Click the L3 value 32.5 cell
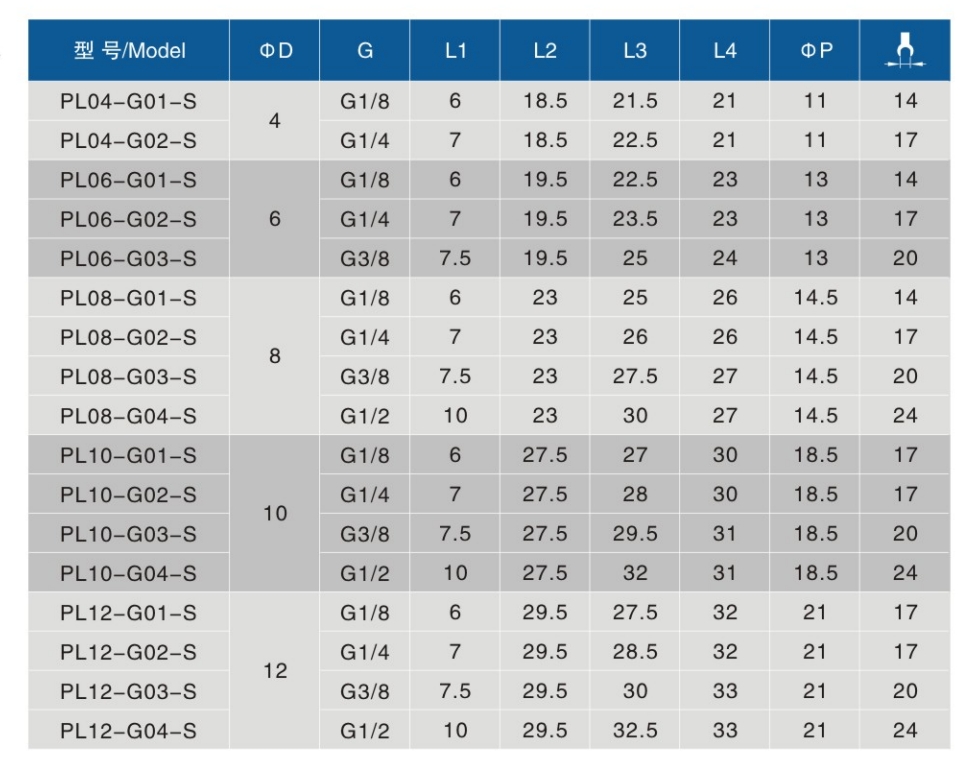This screenshot has width=976, height=779. point(635,731)
